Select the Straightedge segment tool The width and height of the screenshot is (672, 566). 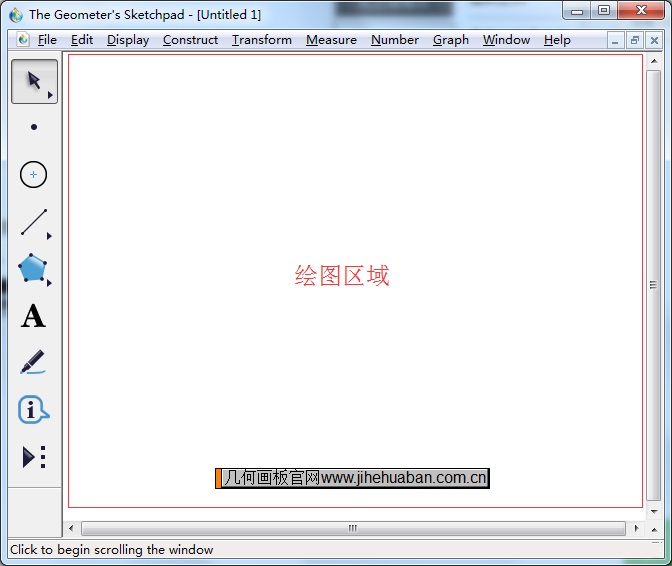coord(33,222)
